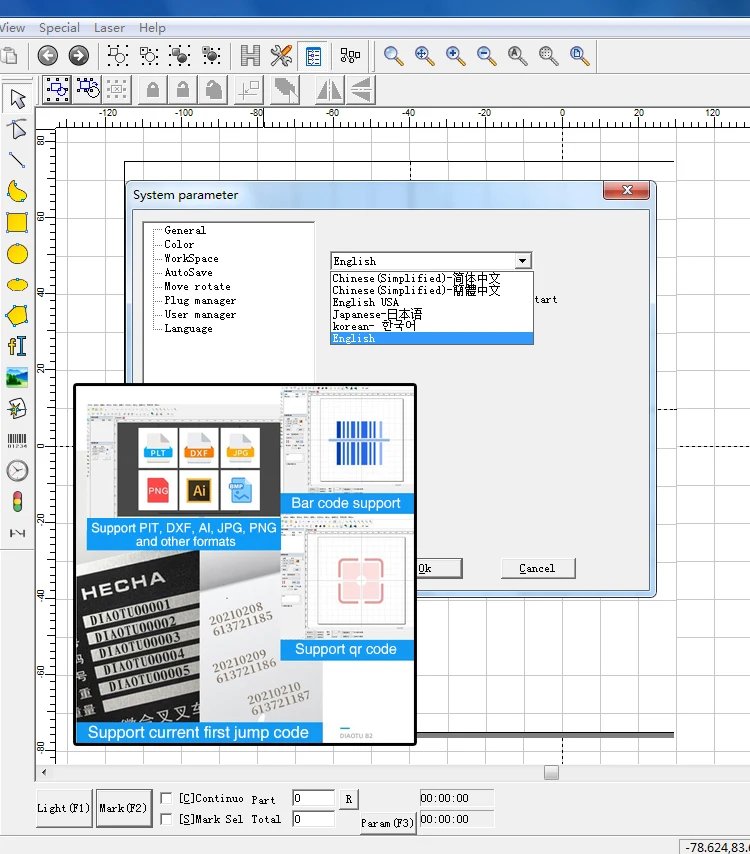Click the barcode tool icon
The width and height of the screenshot is (750, 854).
[x=17, y=439]
